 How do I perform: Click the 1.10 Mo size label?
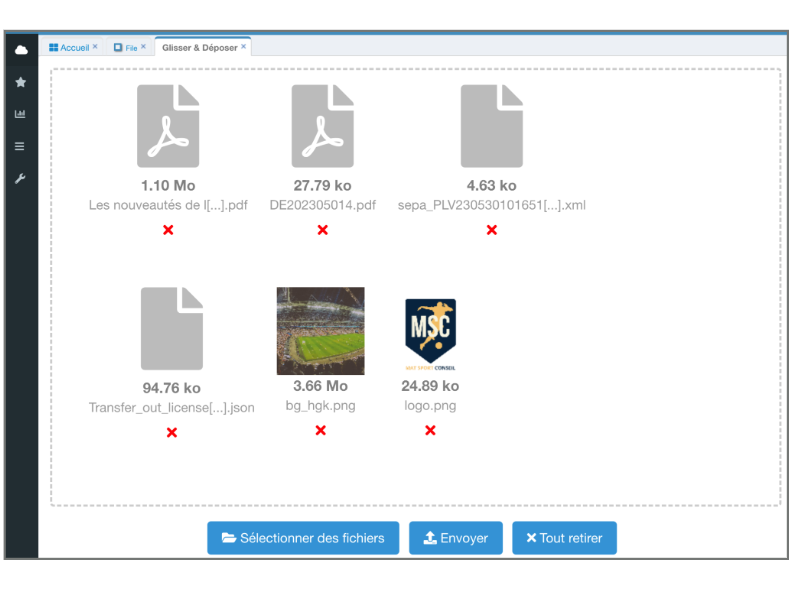[168, 185]
